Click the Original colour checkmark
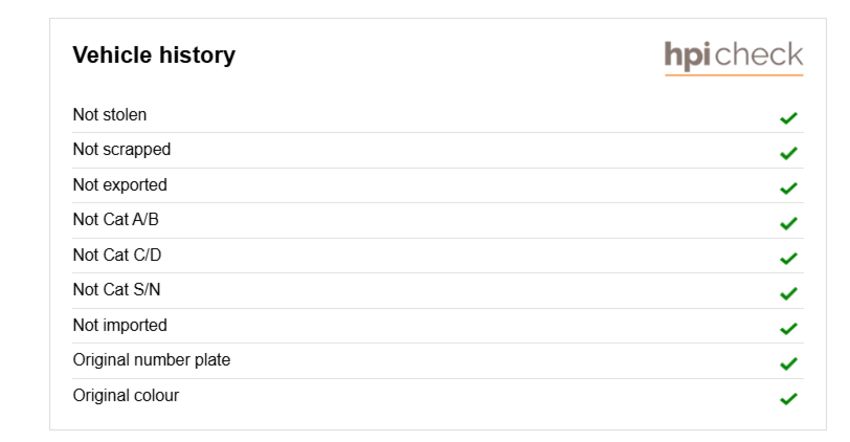The width and height of the screenshot is (850, 442). (788, 398)
